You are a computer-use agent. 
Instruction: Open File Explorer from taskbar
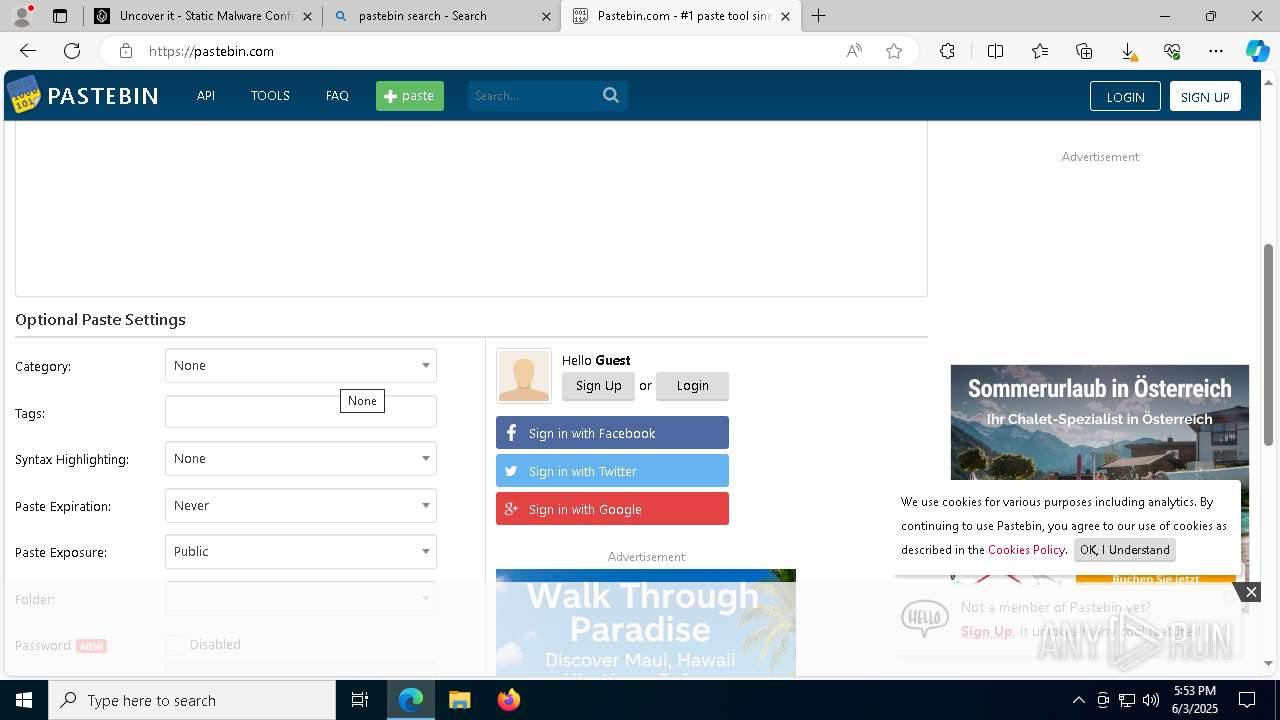point(459,700)
